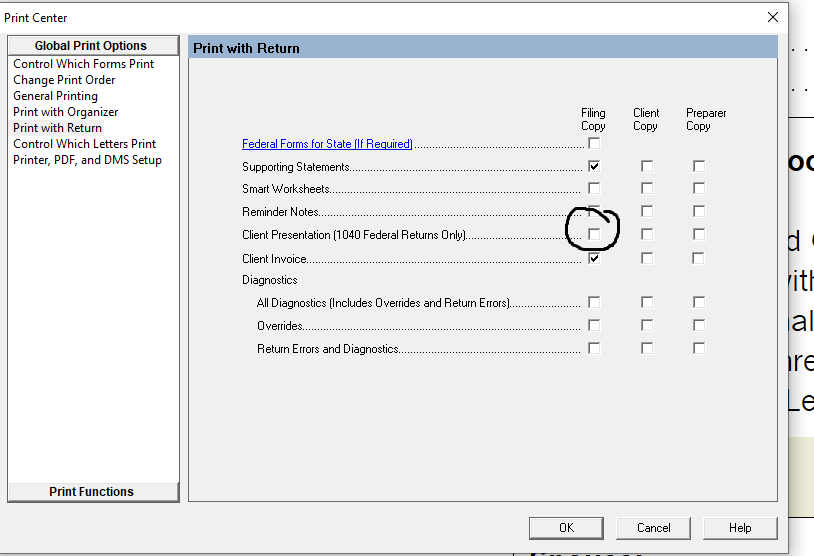Tick Preparer Copy for Return Errors and Diagnostics

(x=699, y=348)
